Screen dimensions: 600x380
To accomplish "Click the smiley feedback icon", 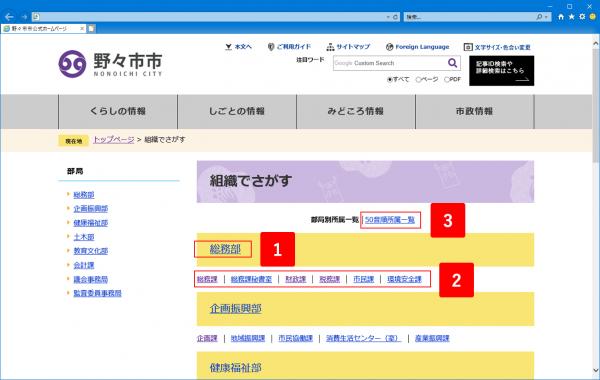I will tap(593, 17).
